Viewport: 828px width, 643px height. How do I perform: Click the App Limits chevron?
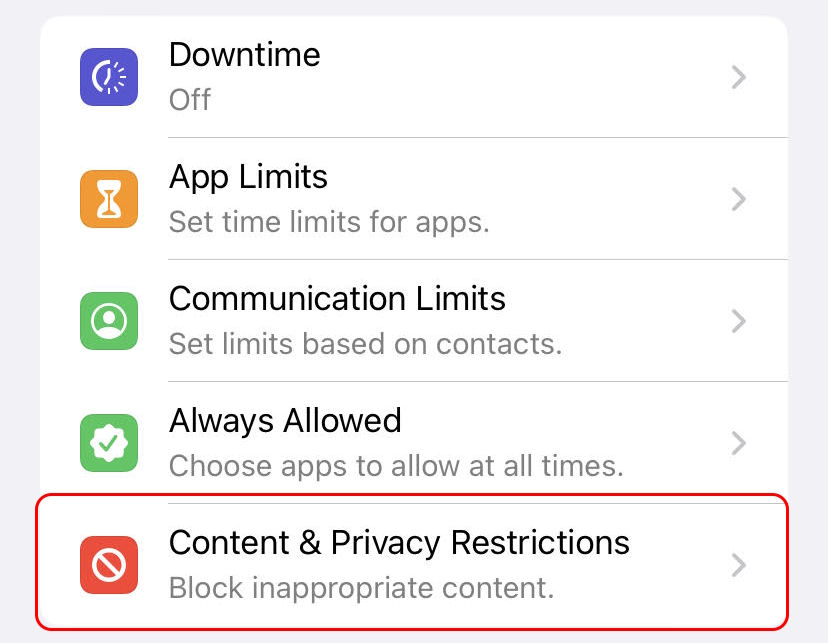click(x=738, y=199)
